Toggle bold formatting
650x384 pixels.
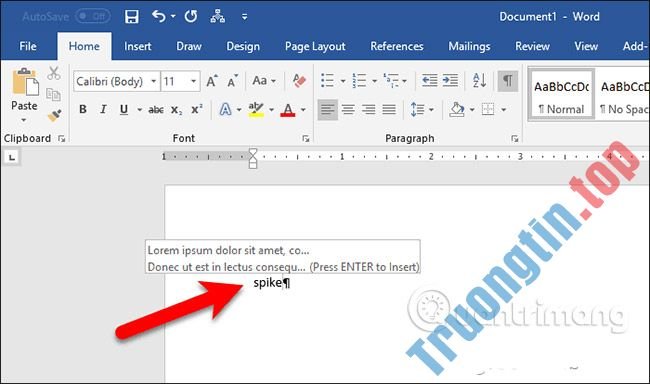(83, 109)
